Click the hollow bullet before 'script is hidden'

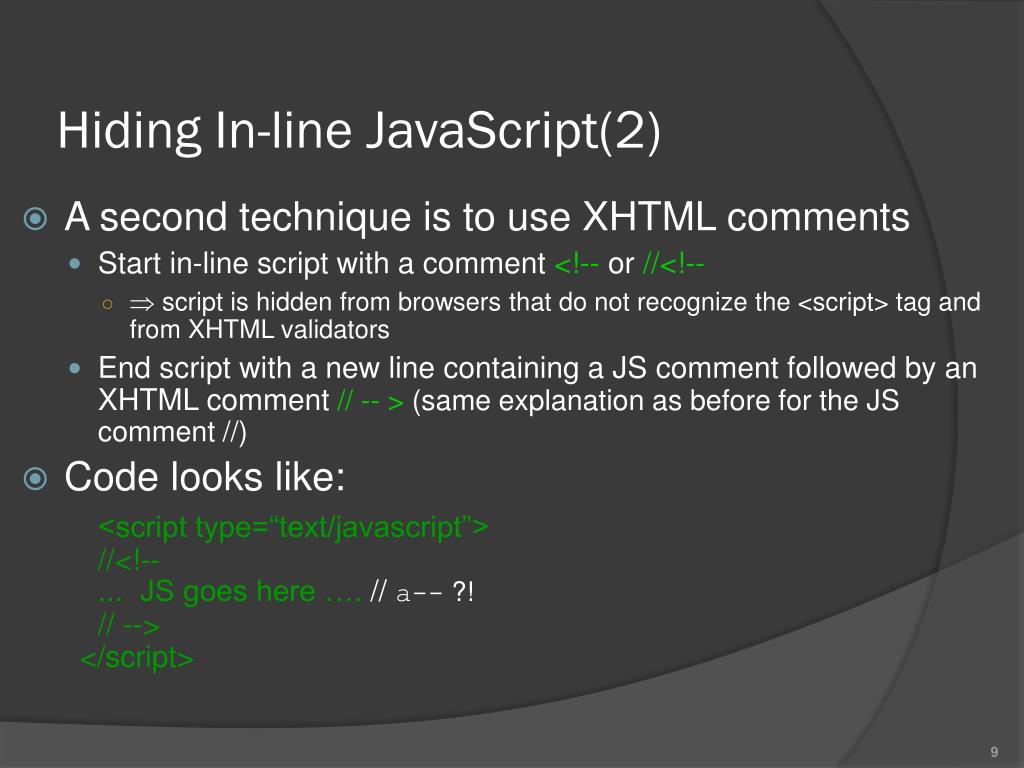pyautogui.click(x=108, y=304)
